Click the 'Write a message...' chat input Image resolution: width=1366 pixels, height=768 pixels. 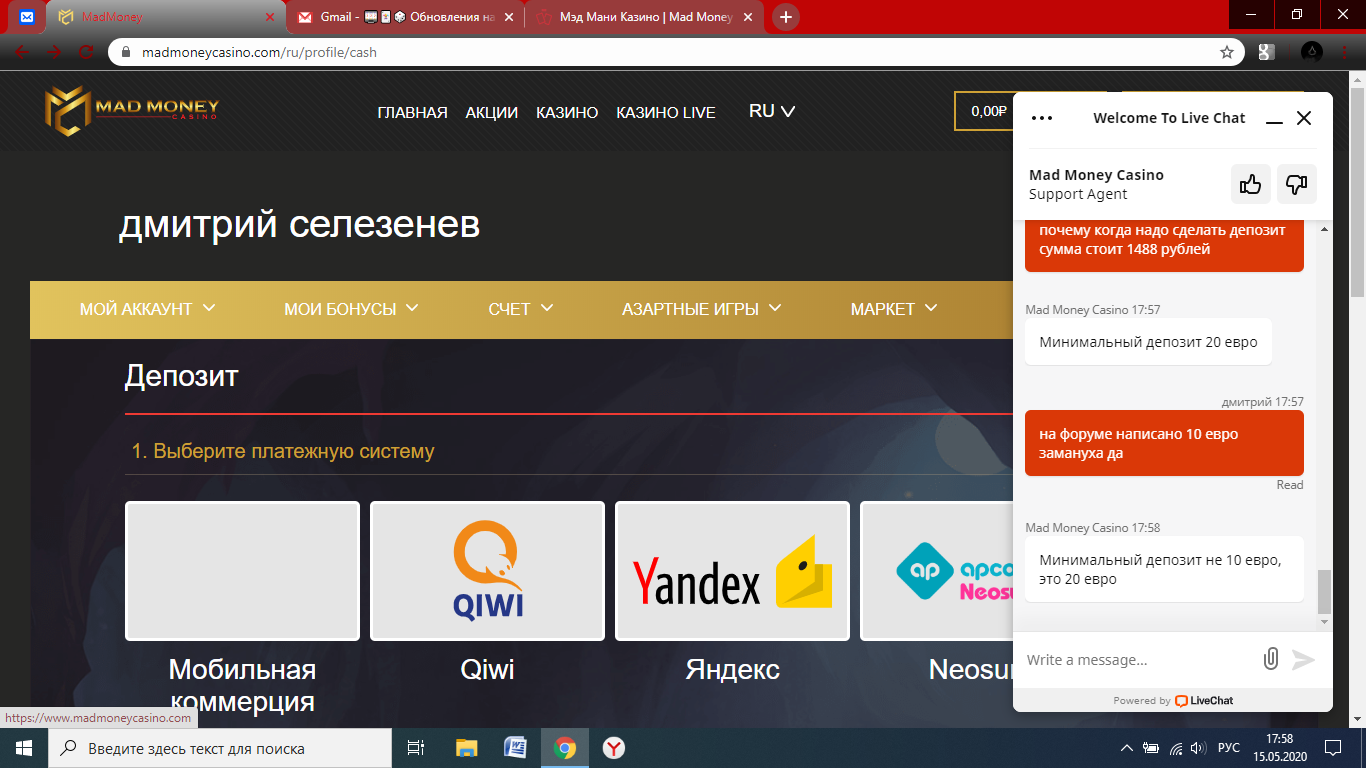click(x=1139, y=660)
